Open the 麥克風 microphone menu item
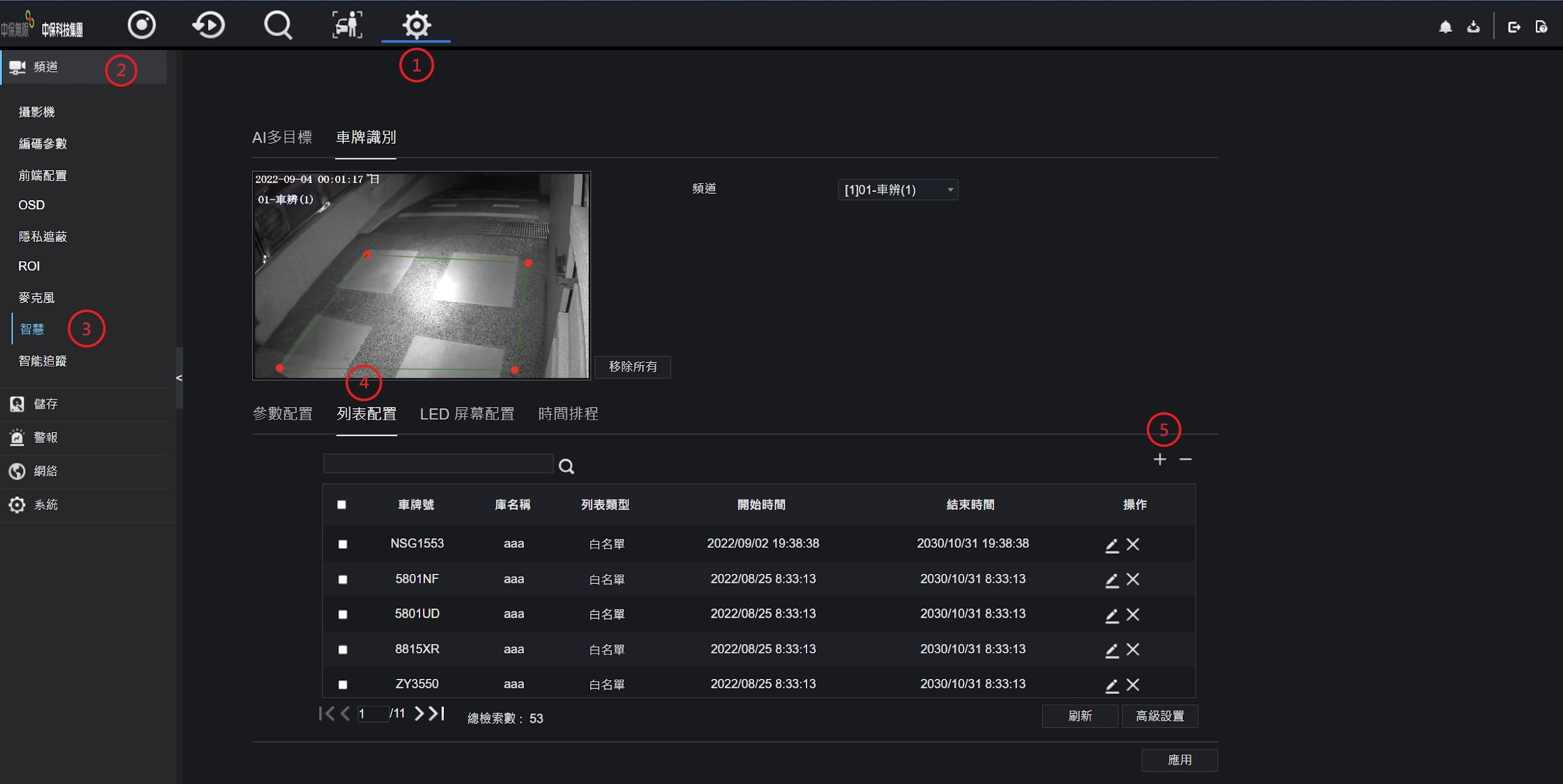The height and width of the screenshot is (784, 1563). pyautogui.click(x=36, y=298)
